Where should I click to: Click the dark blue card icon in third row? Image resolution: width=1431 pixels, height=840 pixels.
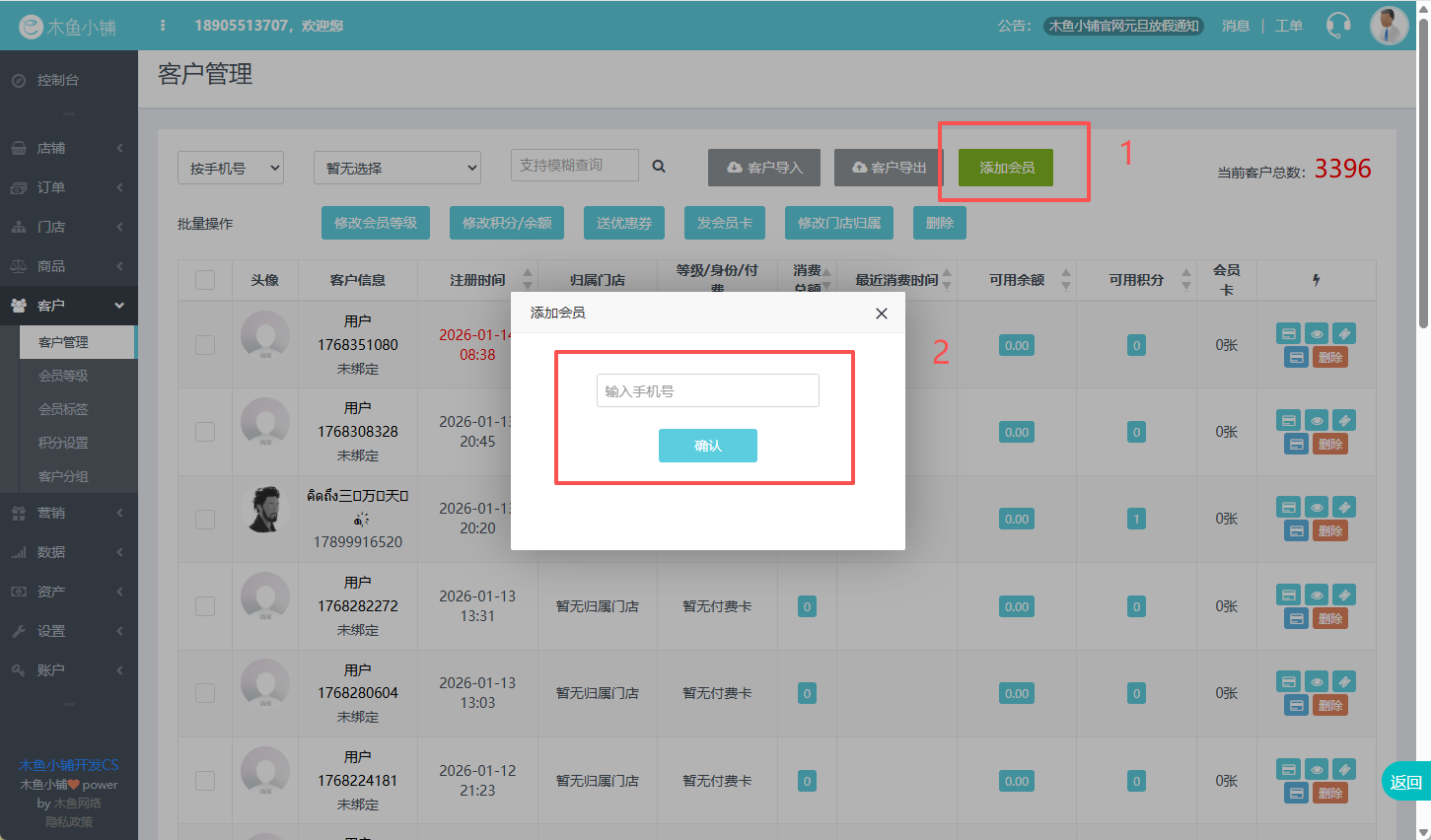click(x=1297, y=531)
